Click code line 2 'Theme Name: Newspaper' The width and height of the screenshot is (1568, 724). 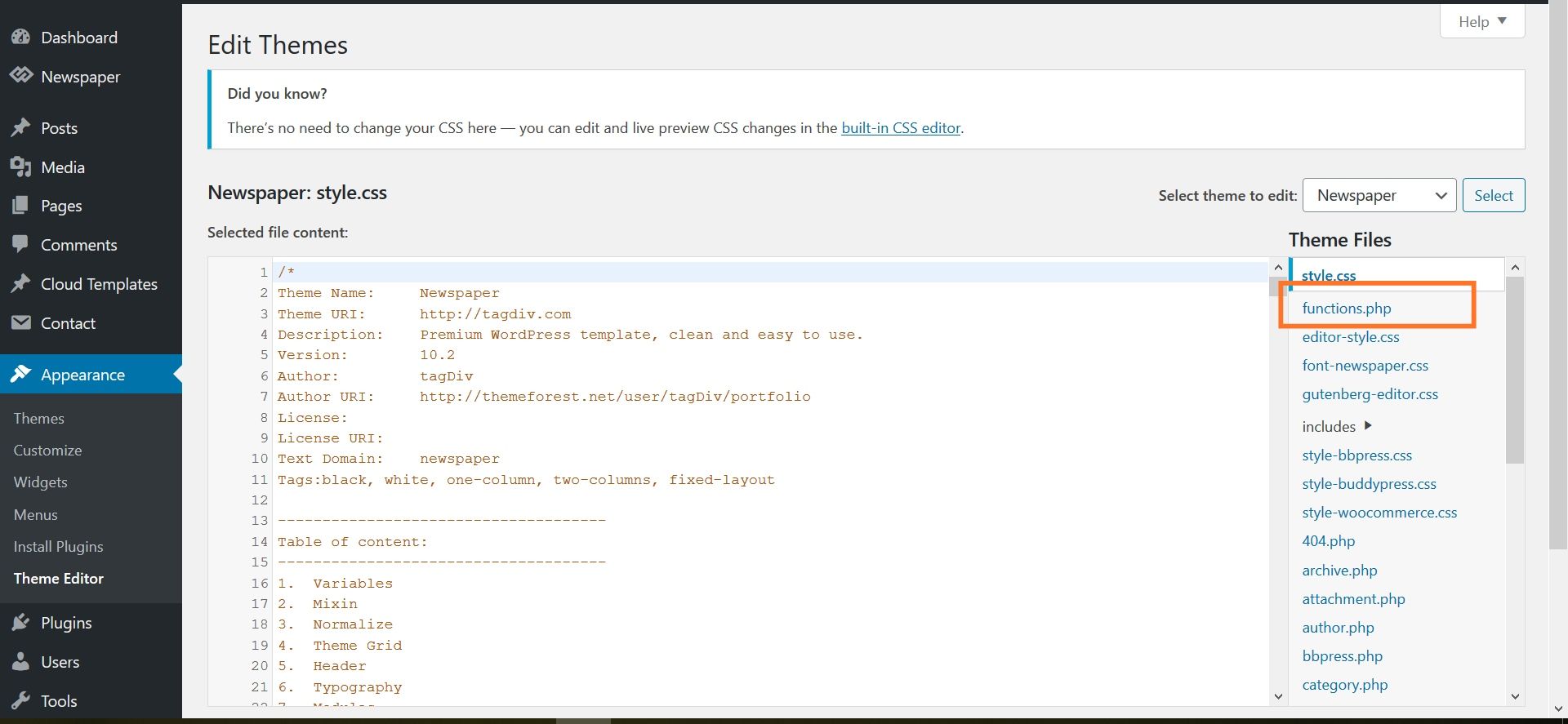388,293
